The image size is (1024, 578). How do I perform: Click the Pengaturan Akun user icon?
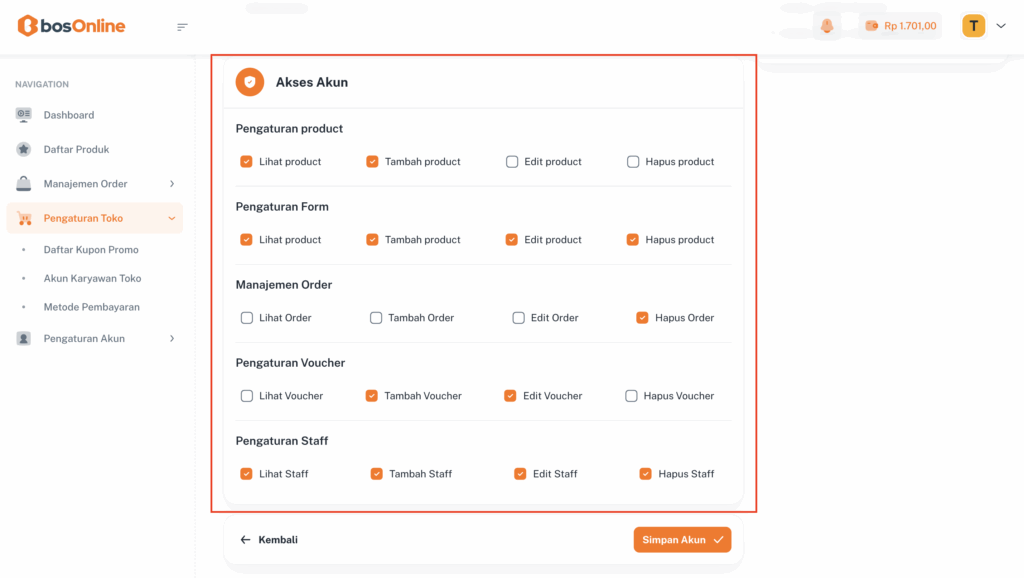click(24, 339)
